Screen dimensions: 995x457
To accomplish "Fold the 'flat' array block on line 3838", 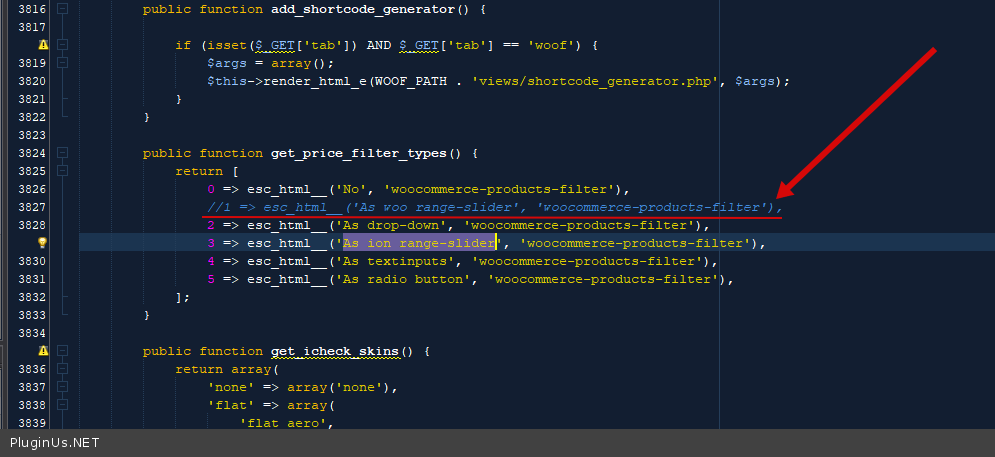I will (63, 405).
